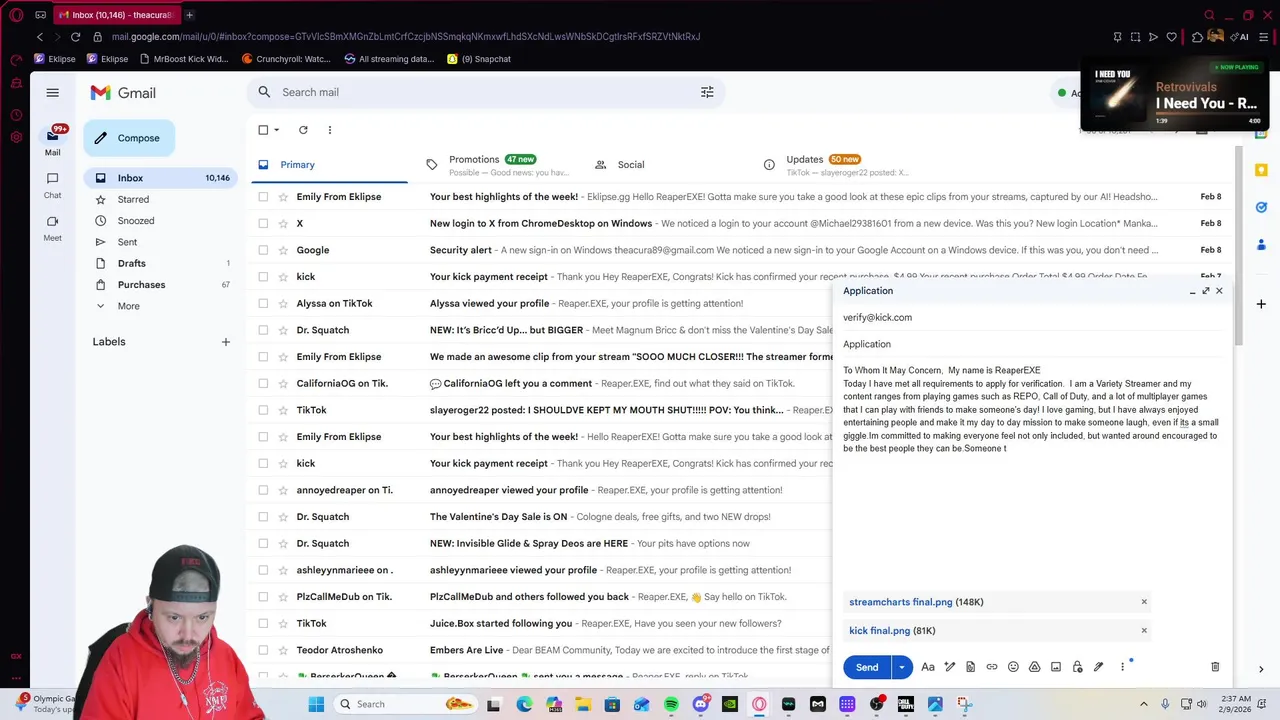Refresh the inbox with the refresh icon
The height and width of the screenshot is (720, 1280).
point(303,130)
